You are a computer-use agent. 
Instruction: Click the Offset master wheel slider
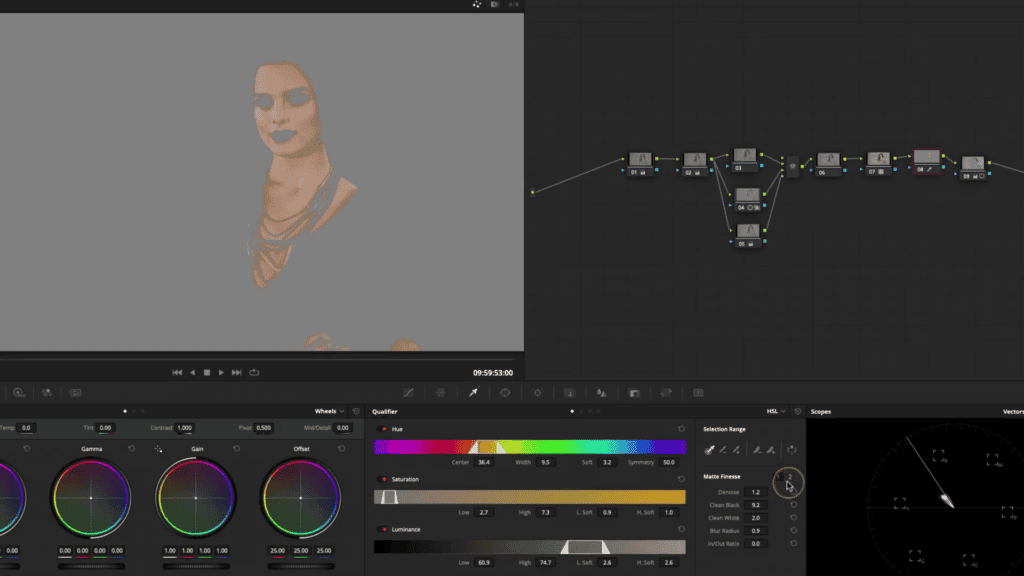pos(300,566)
